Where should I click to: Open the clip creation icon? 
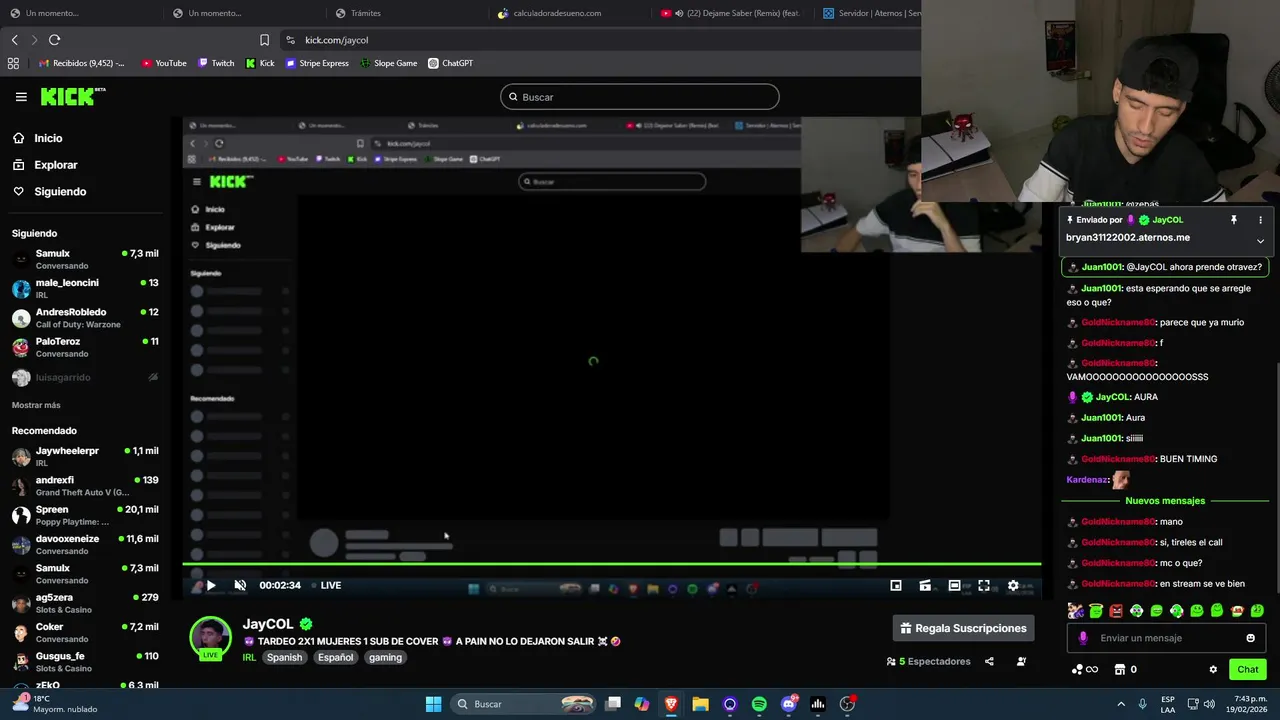pos(925,585)
